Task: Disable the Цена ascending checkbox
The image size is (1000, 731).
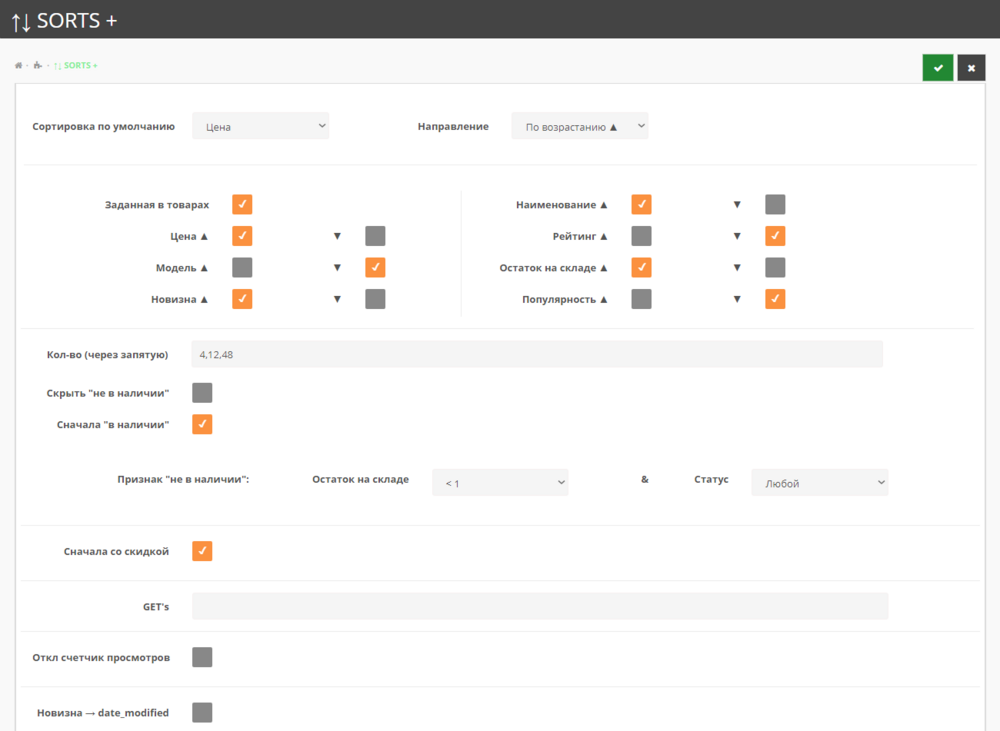Action: (x=242, y=236)
